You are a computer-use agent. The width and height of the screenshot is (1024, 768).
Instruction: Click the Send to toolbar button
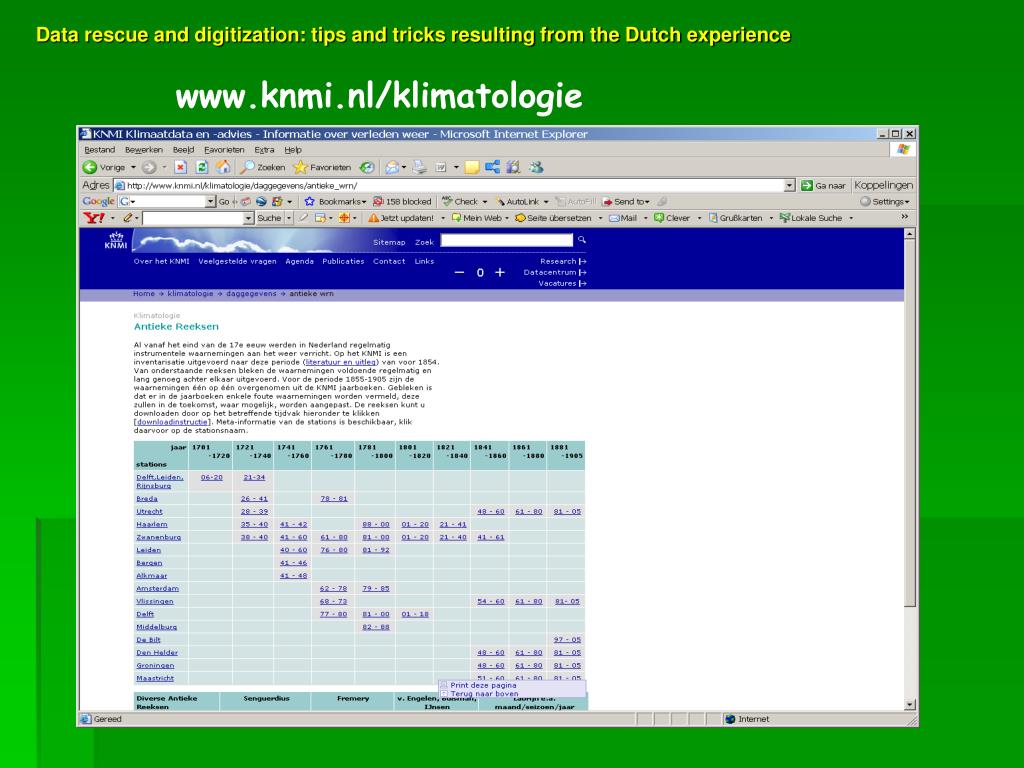626,201
